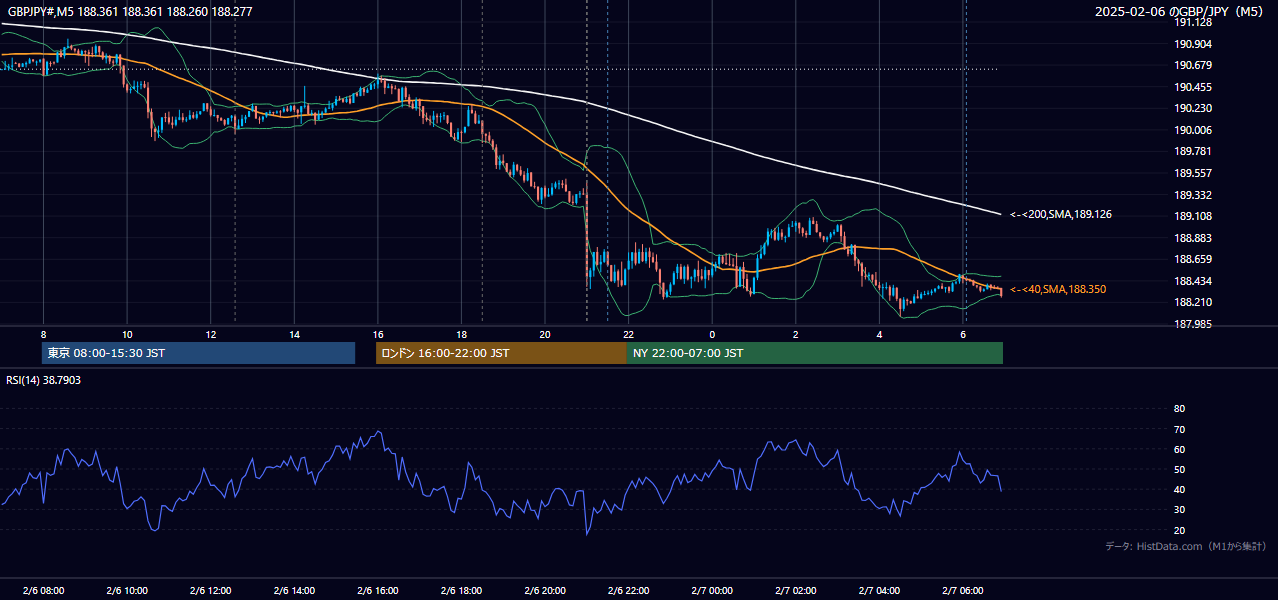Click price axis value 188.434

1194,281
